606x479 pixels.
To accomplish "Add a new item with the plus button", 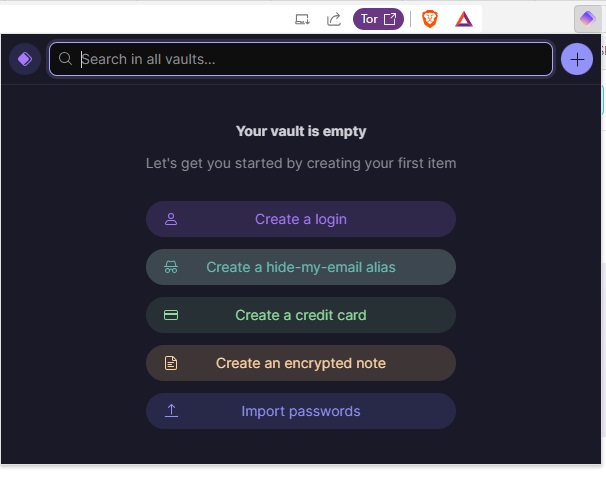I will pyautogui.click(x=577, y=59).
